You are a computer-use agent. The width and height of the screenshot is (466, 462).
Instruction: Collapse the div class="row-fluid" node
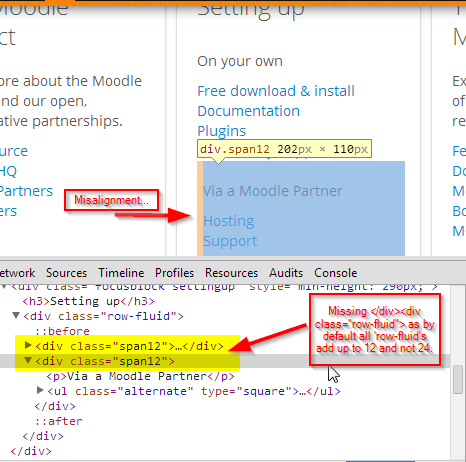pyautogui.click(x=16, y=315)
